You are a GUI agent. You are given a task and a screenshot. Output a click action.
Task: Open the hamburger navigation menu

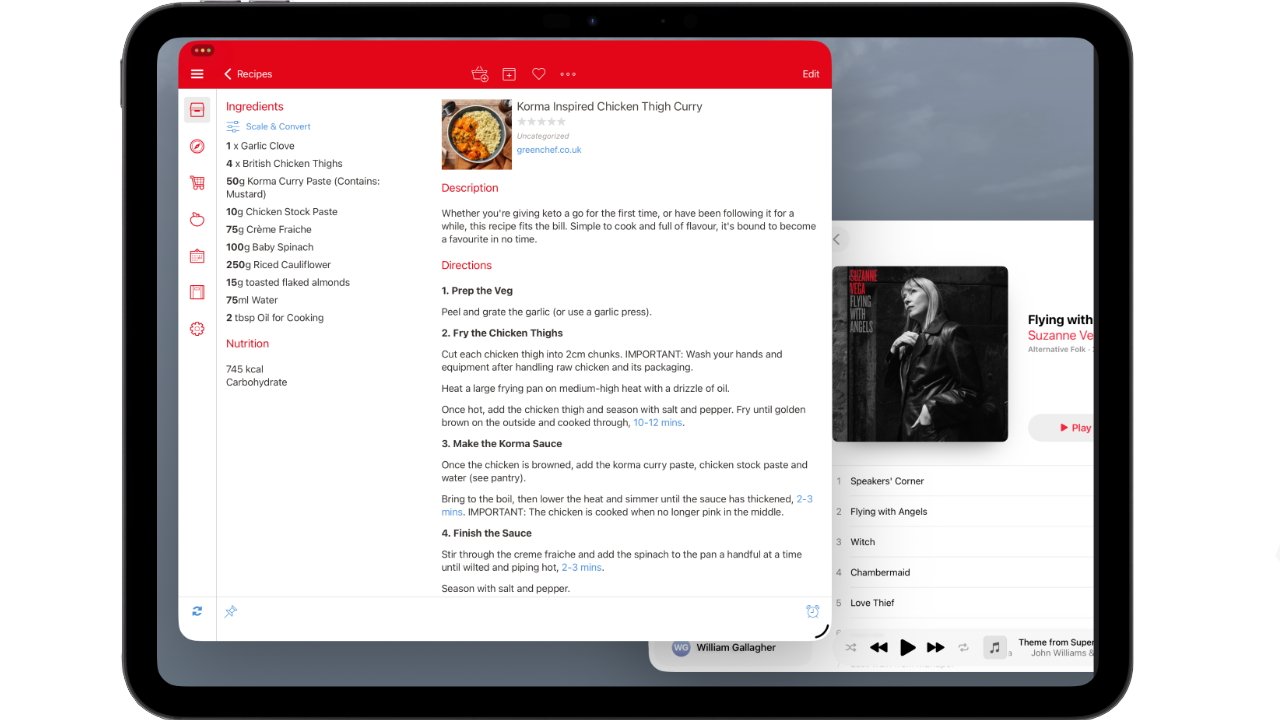coord(197,73)
